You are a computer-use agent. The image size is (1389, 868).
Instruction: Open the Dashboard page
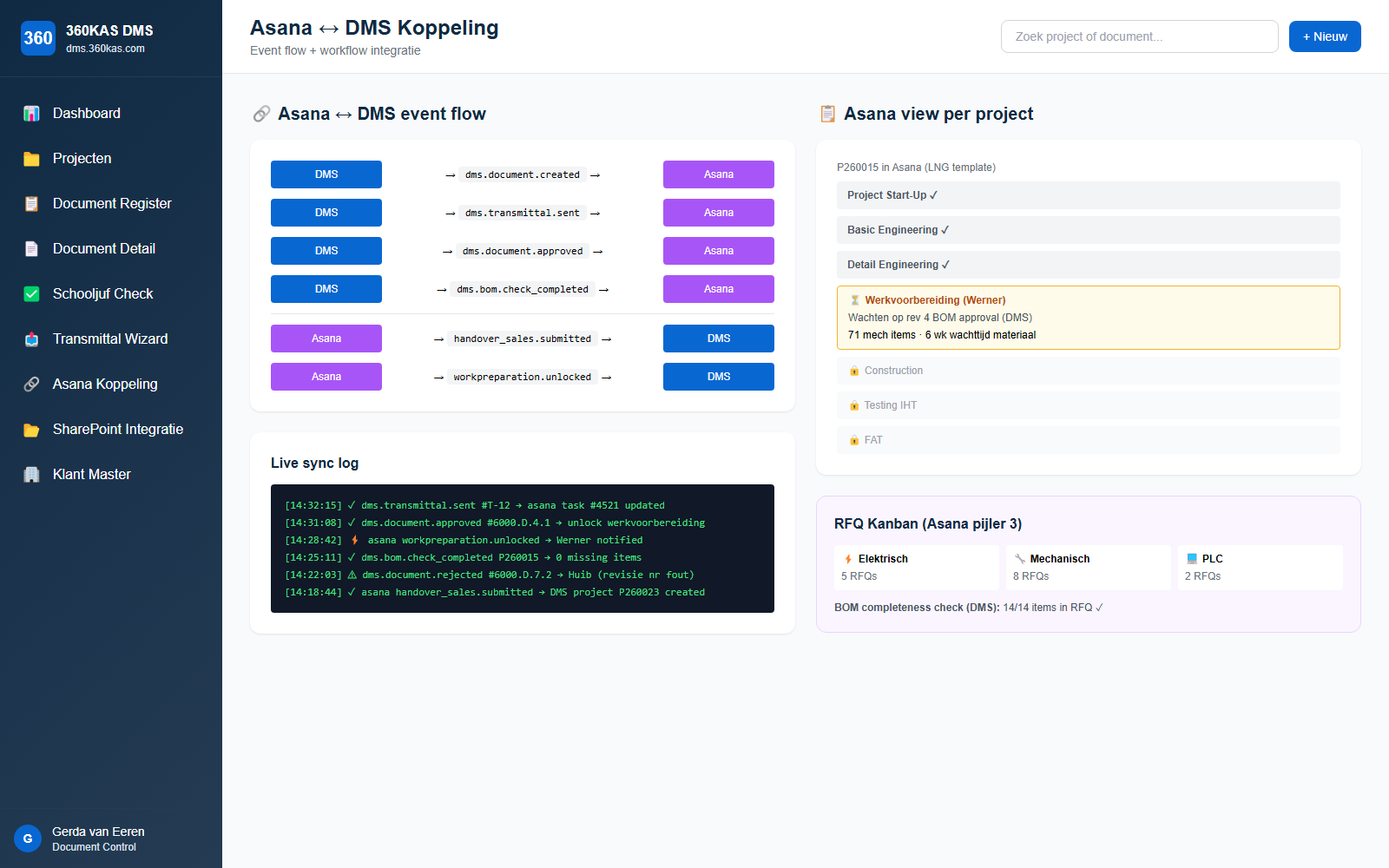tap(111, 114)
